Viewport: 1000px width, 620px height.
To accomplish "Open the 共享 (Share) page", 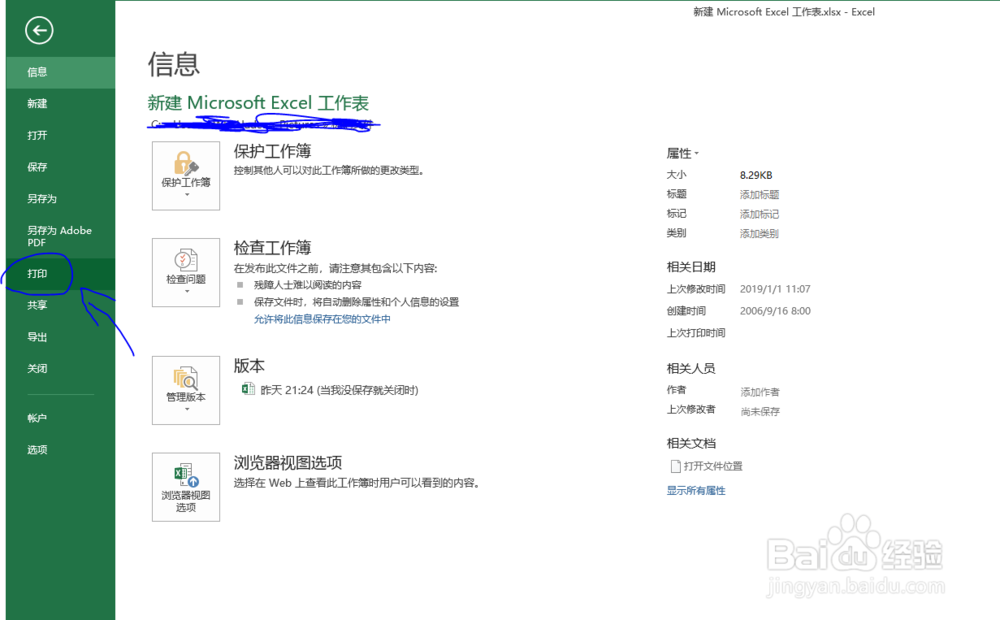I will (61, 305).
